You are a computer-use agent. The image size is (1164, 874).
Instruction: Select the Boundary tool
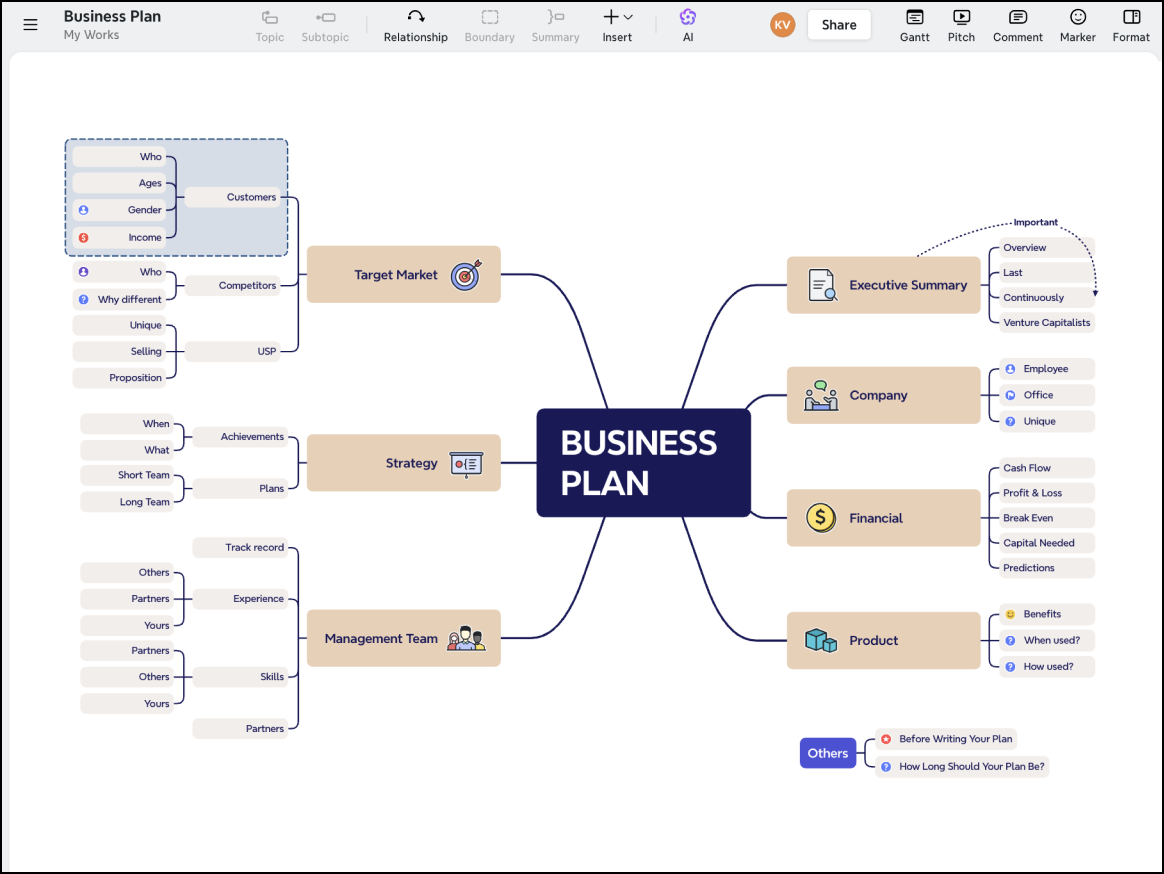pos(489,26)
